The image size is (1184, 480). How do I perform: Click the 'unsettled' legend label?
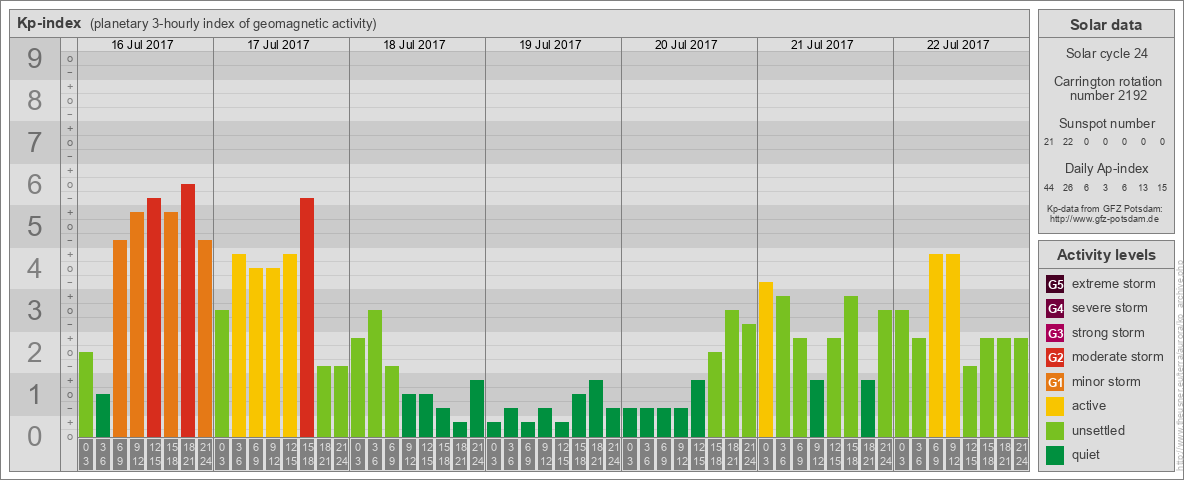click(x=1099, y=430)
